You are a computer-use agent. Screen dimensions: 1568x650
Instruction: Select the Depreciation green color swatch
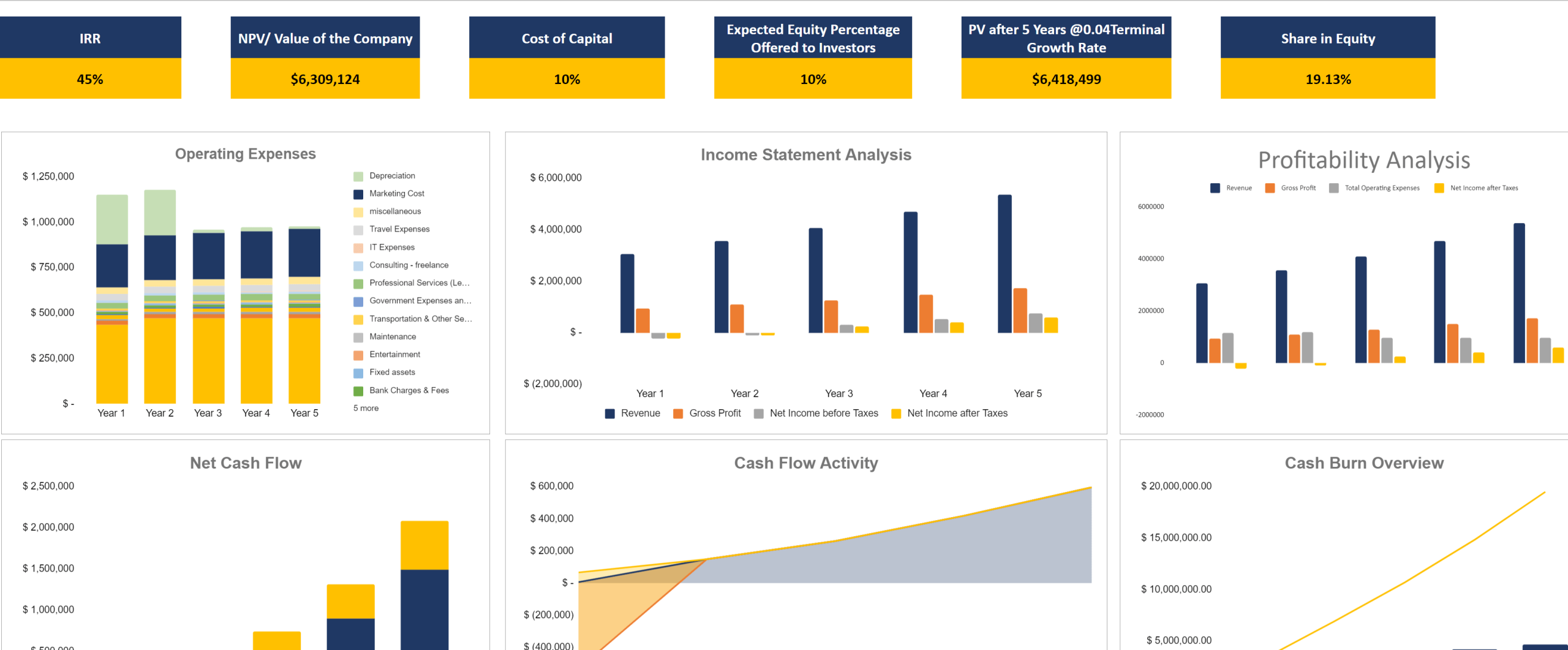tap(358, 175)
